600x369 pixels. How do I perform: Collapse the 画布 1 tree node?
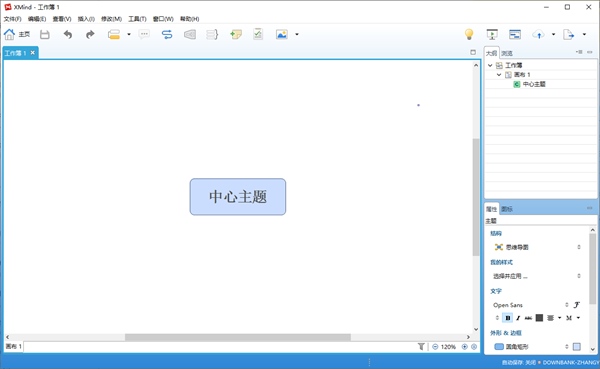tap(499, 75)
